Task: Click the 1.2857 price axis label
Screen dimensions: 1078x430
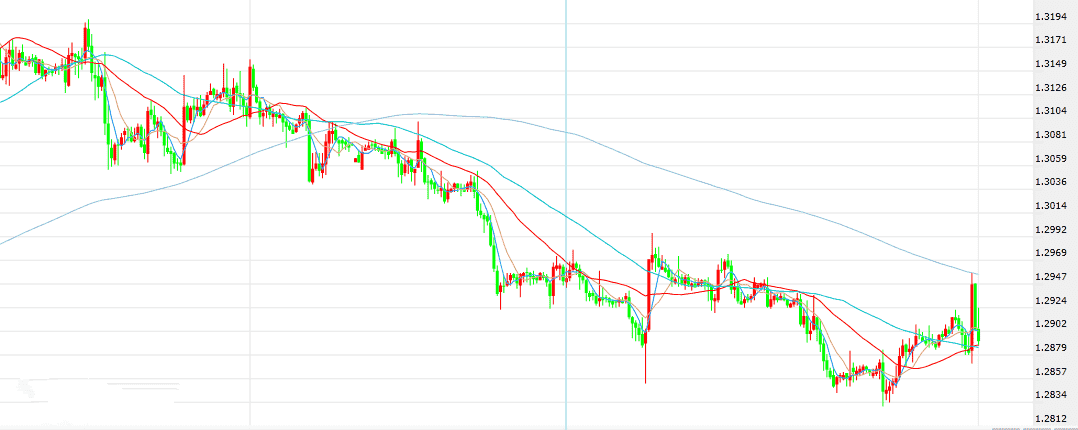Action: (x=1054, y=372)
